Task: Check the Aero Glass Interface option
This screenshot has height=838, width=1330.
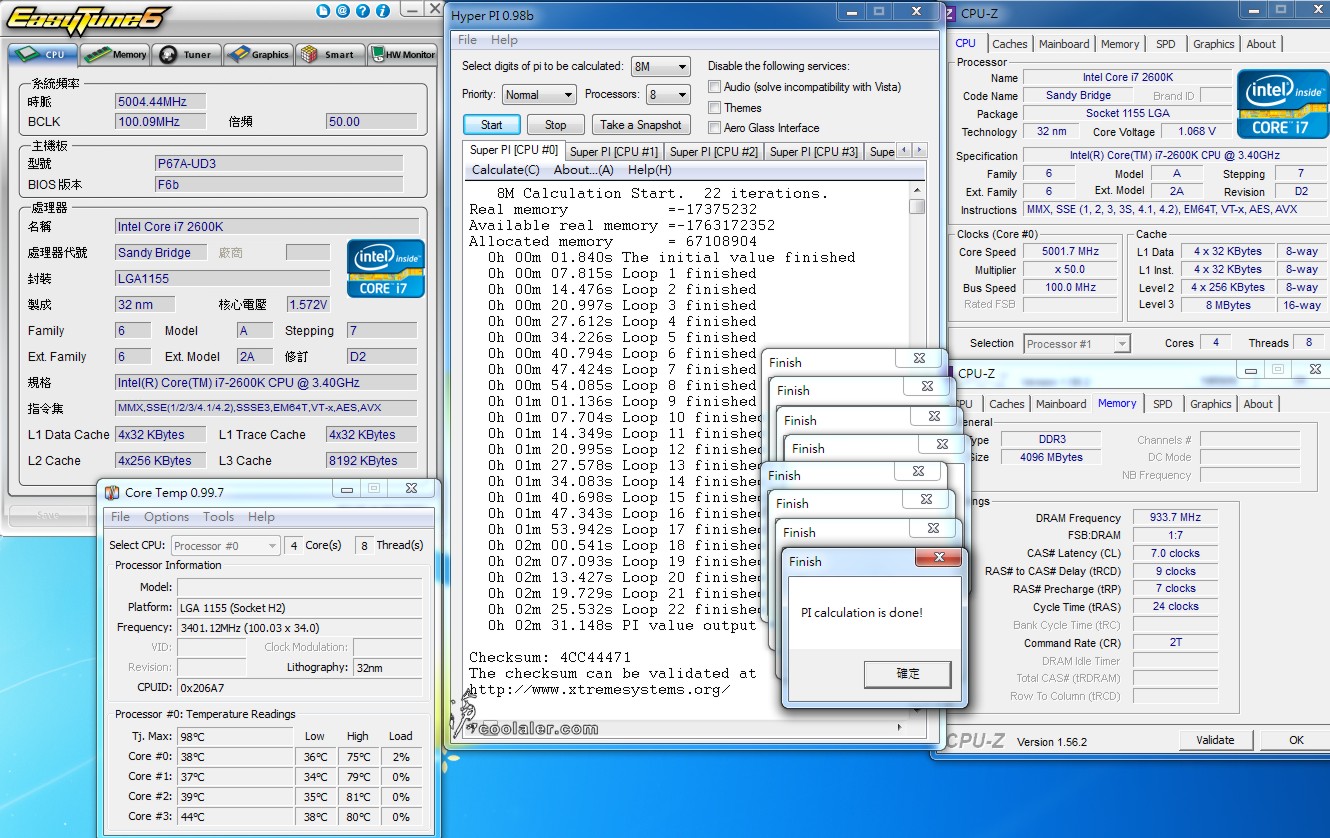Action: pos(714,127)
